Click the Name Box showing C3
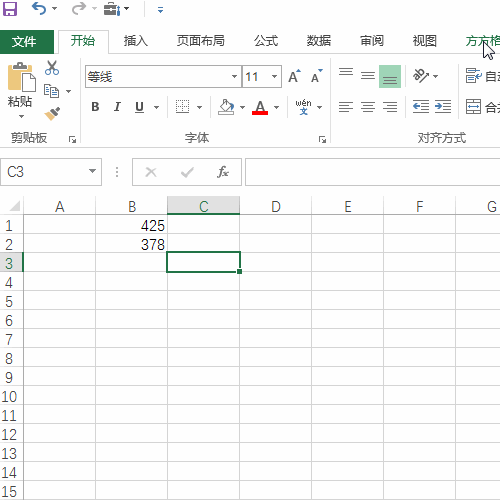Screen dimensions: 500x500 pos(43,172)
